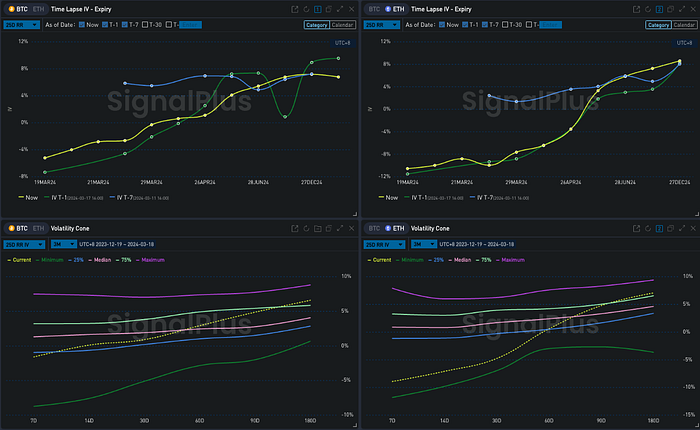Open the 3M period dropdown in BTC Volatility Cone
This screenshot has width=700, height=430.
[62, 243]
